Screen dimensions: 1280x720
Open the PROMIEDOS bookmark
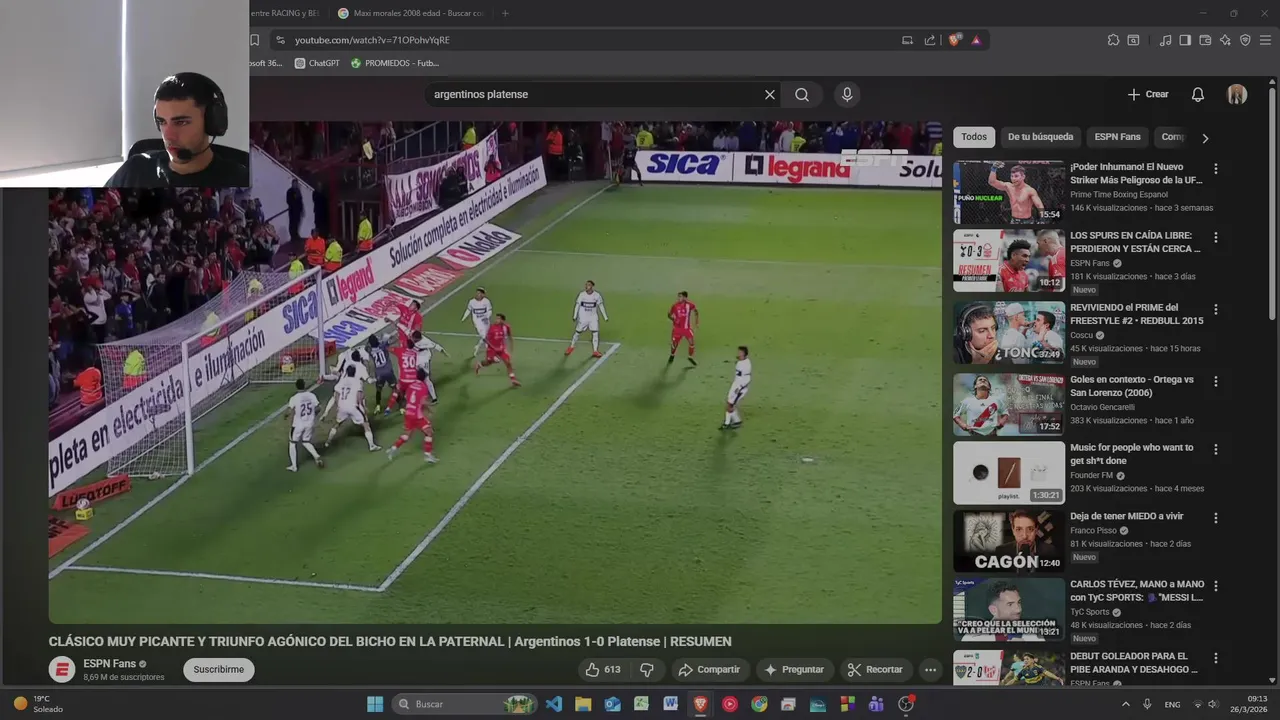coord(394,63)
